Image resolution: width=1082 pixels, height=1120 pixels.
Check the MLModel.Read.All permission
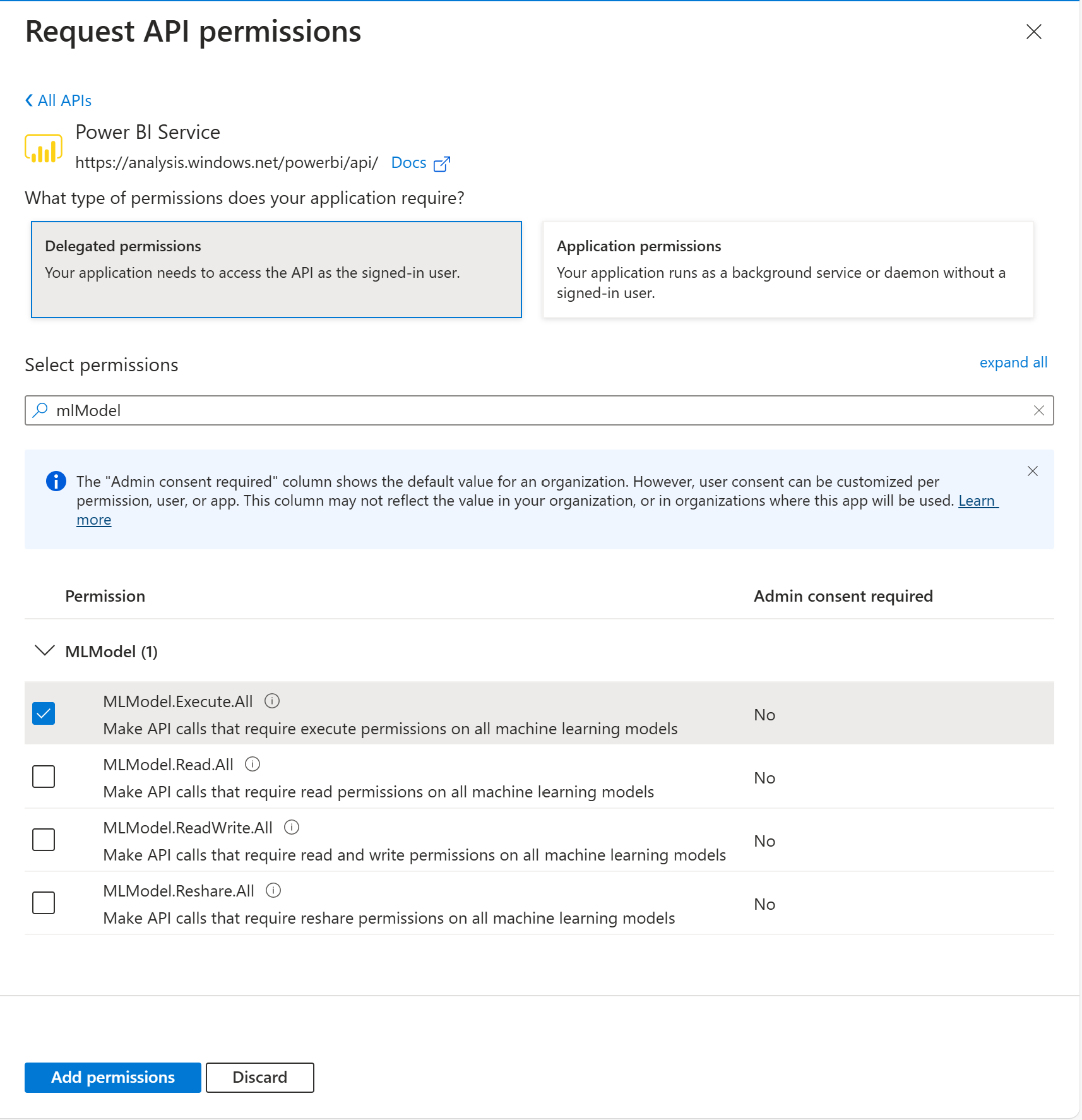click(44, 777)
